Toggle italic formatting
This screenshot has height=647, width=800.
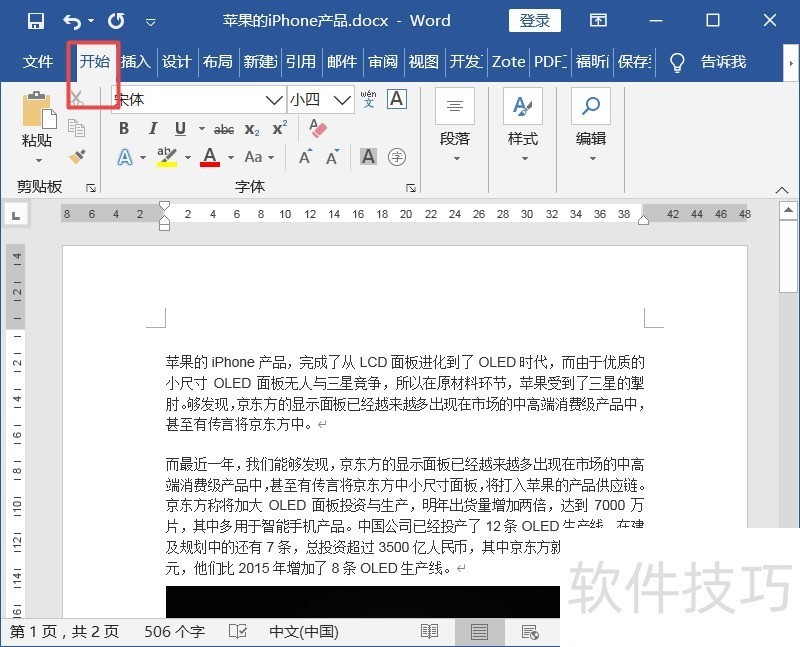(153, 129)
